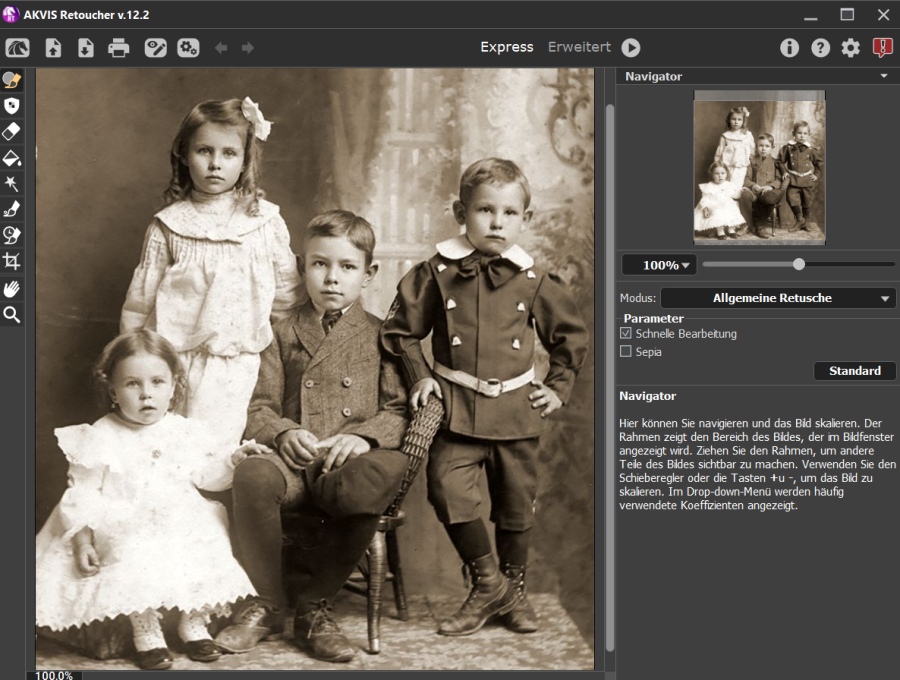The height and width of the screenshot is (680, 900).
Task: Start processing with the Run play button
Action: point(631,48)
